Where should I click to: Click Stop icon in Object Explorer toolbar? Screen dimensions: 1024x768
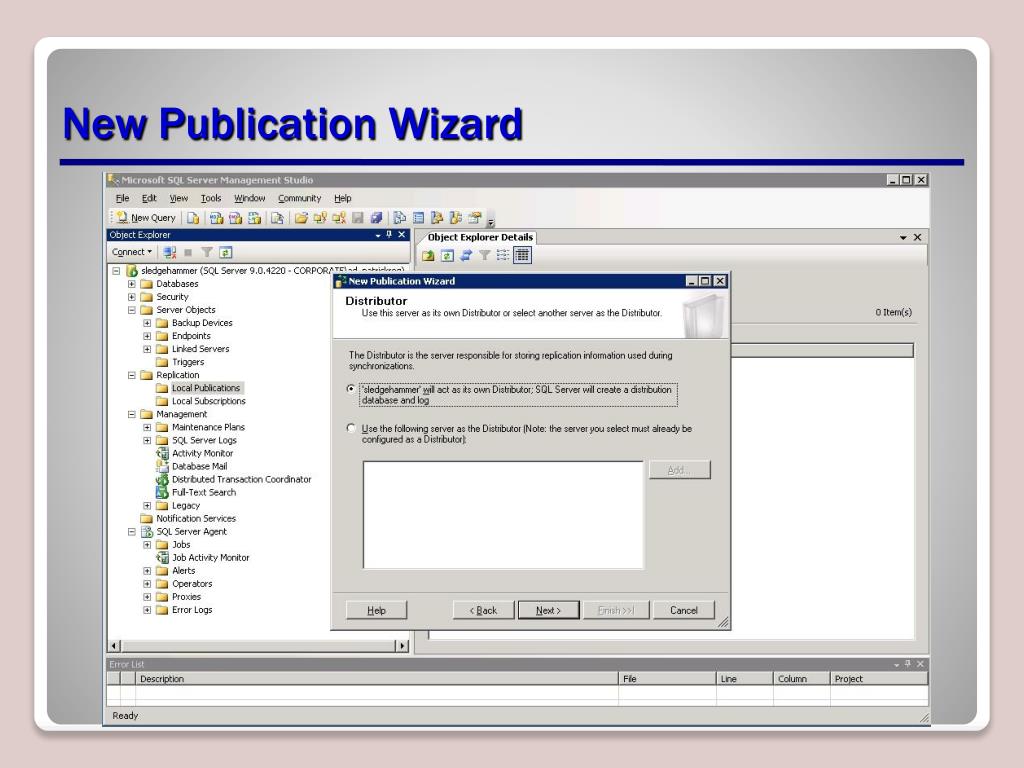tap(188, 252)
